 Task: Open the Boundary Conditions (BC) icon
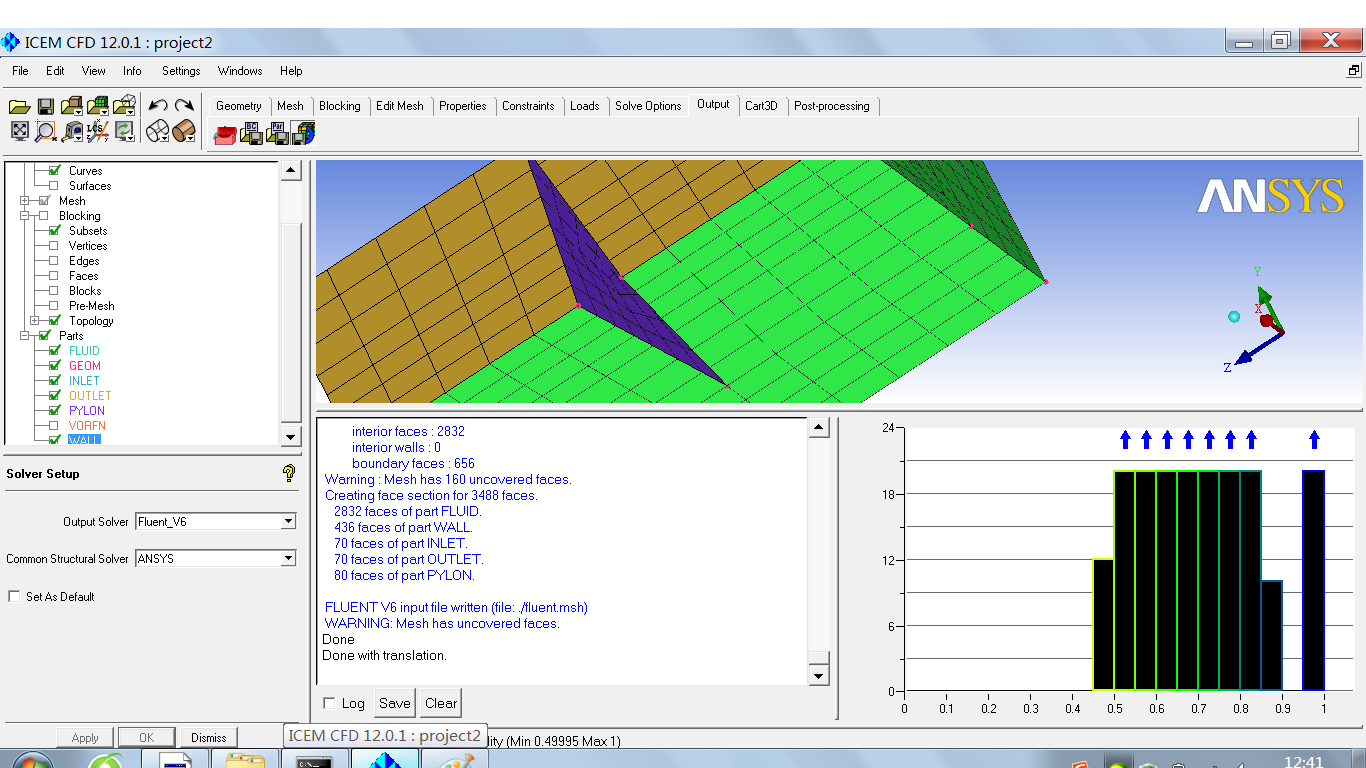[251, 133]
